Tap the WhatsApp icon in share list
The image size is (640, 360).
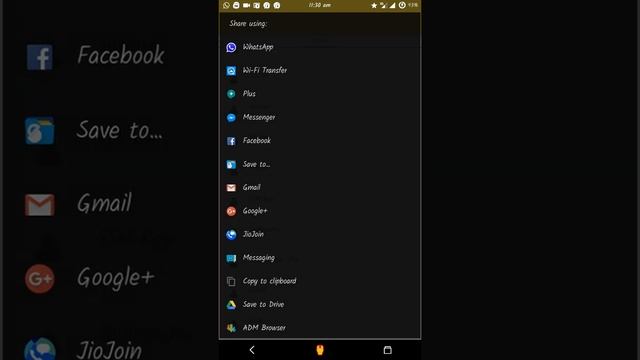pyautogui.click(x=231, y=47)
